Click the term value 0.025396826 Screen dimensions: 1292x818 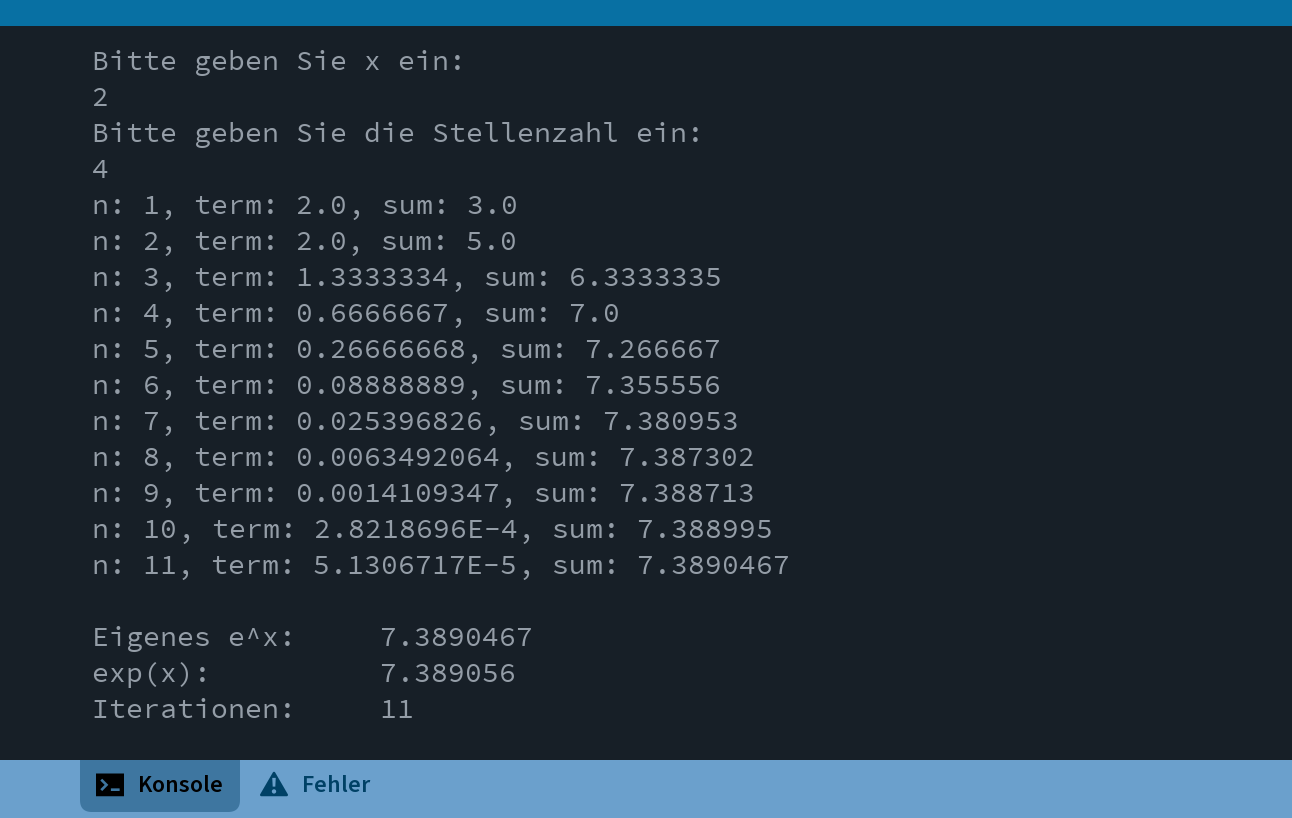click(389, 421)
